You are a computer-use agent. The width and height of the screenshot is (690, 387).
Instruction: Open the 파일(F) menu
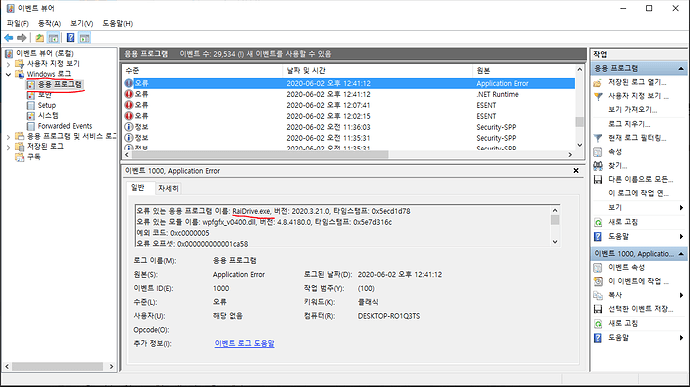(18, 23)
